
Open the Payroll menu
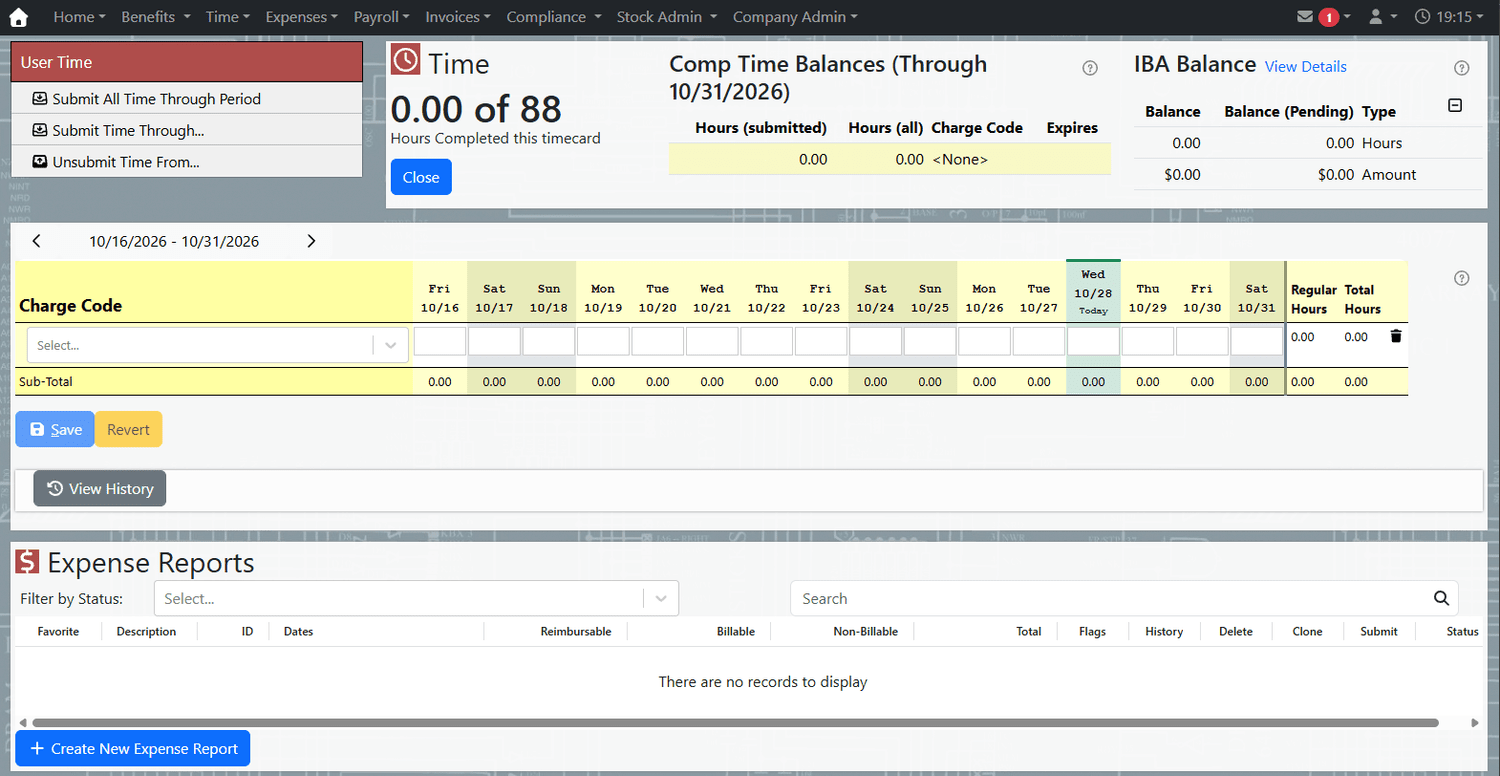click(x=381, y=17)
